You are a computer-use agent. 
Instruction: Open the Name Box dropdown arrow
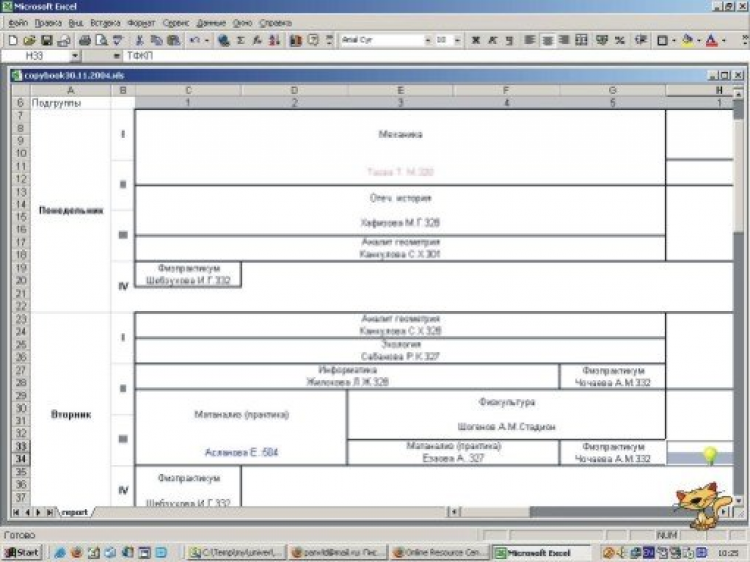pyautogui.click(x=75, y=56)
